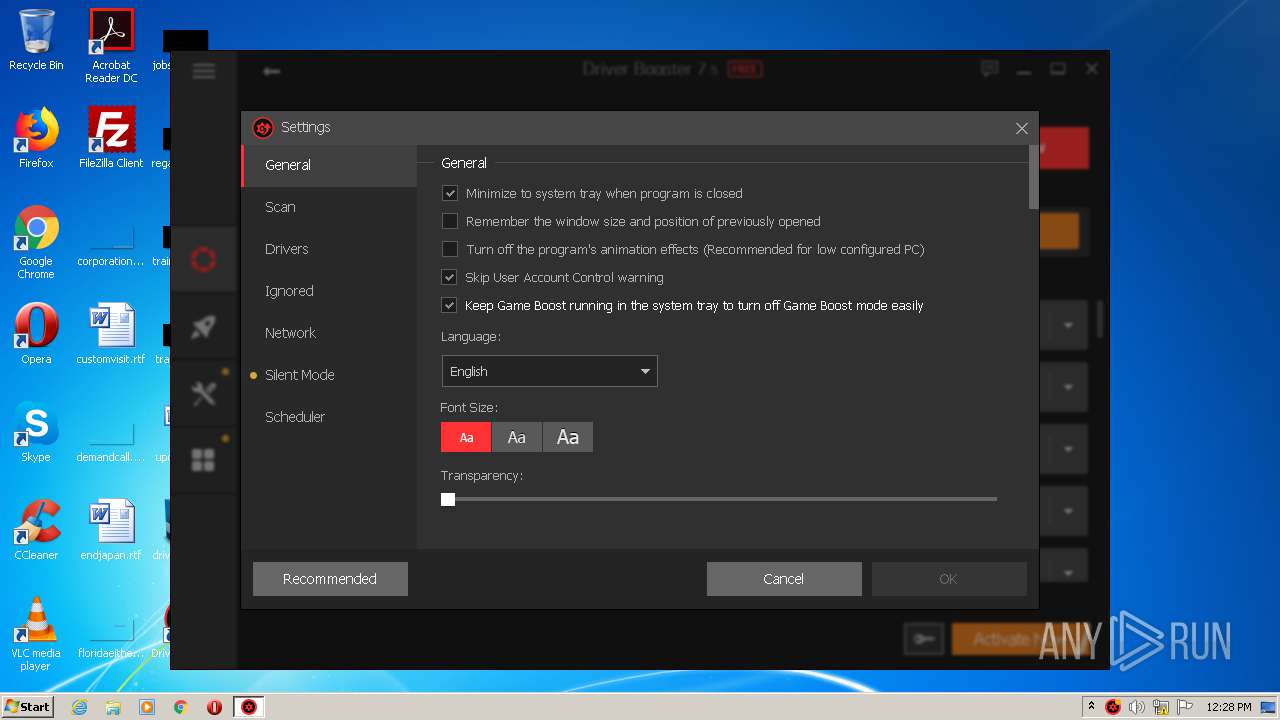Select the medium font size option

pos(517,437)
